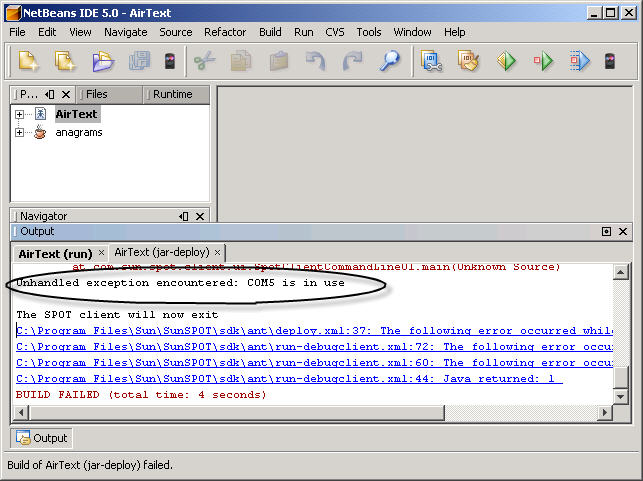Click the Find magnifier icon
The height and width of the screenshot is (481, 643).
tap(390, 61)
